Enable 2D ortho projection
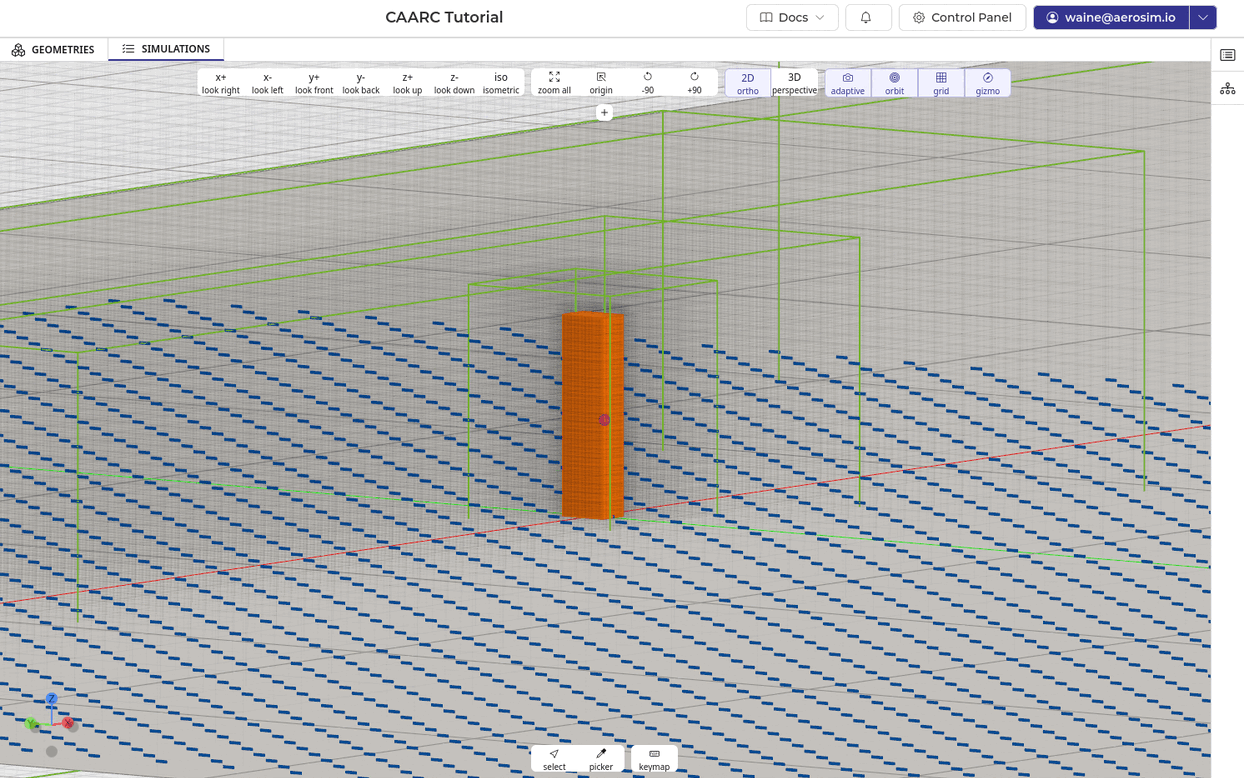The width and height of the screenshot is (1244, 778). coord(748,83)
